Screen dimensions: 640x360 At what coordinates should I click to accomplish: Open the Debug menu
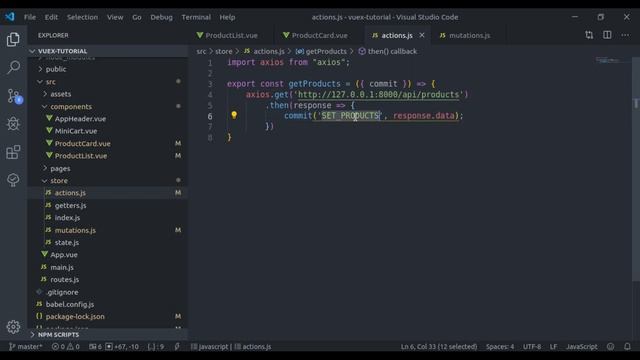coord(161,17)
